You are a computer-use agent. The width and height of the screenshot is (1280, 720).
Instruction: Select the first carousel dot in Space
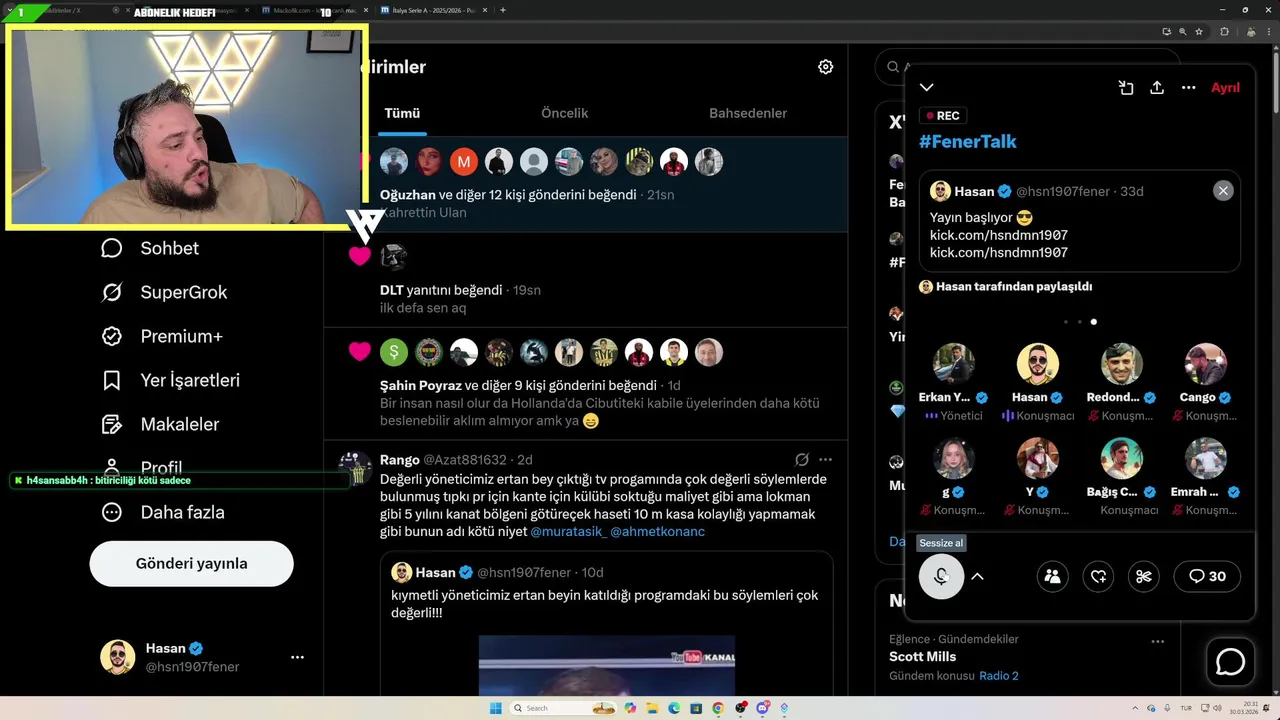(1066, 322)
